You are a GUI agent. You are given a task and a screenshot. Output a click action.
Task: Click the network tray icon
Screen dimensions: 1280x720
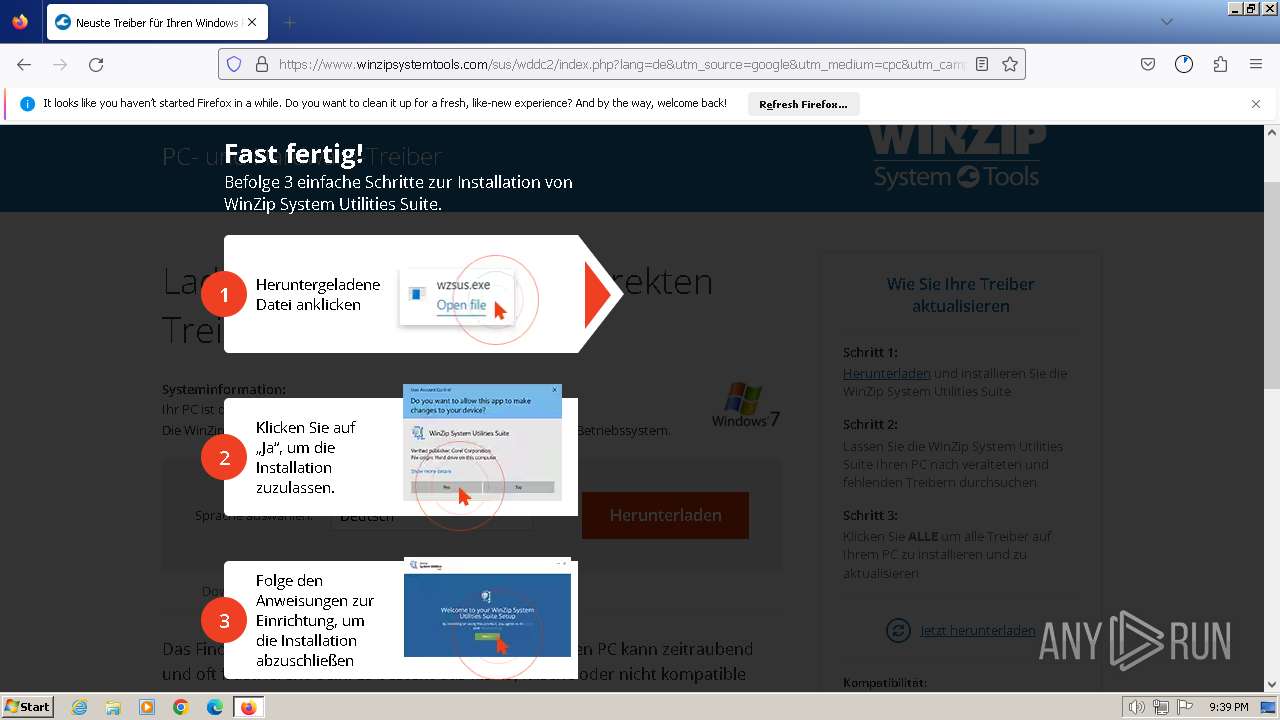(1161, 707)
